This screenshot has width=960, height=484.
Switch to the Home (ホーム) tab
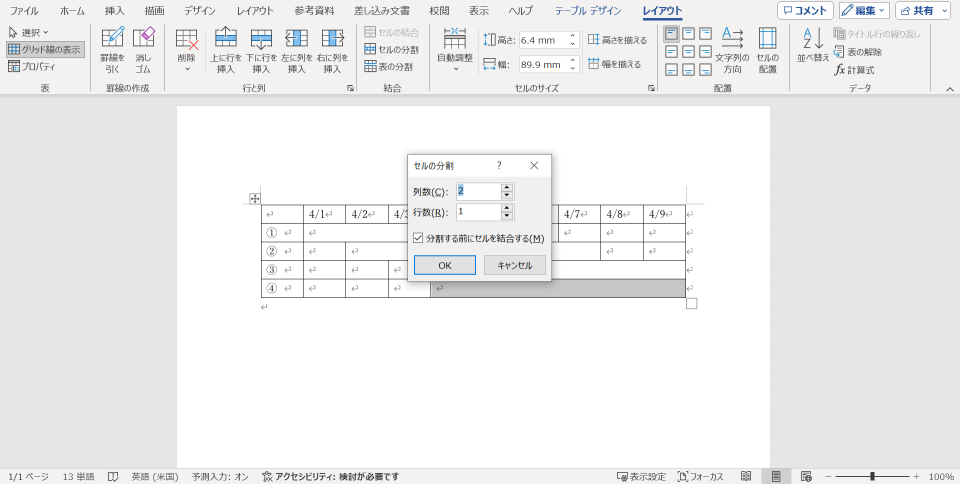tap(72, 11)
